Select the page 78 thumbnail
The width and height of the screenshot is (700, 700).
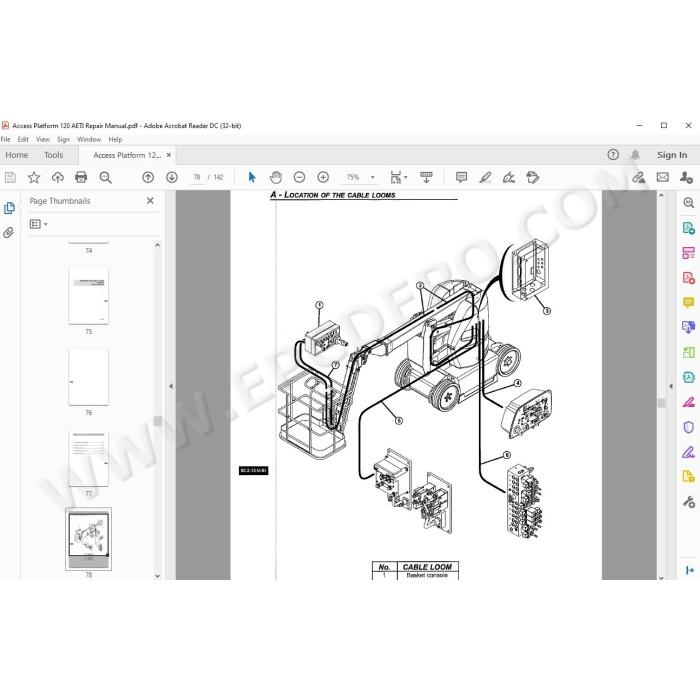click(88, 539)
